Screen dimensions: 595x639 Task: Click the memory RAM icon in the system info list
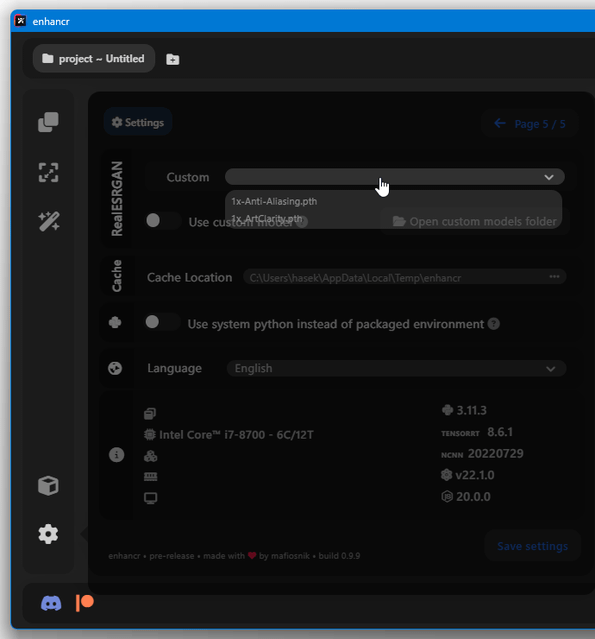(x=150, y=477)
